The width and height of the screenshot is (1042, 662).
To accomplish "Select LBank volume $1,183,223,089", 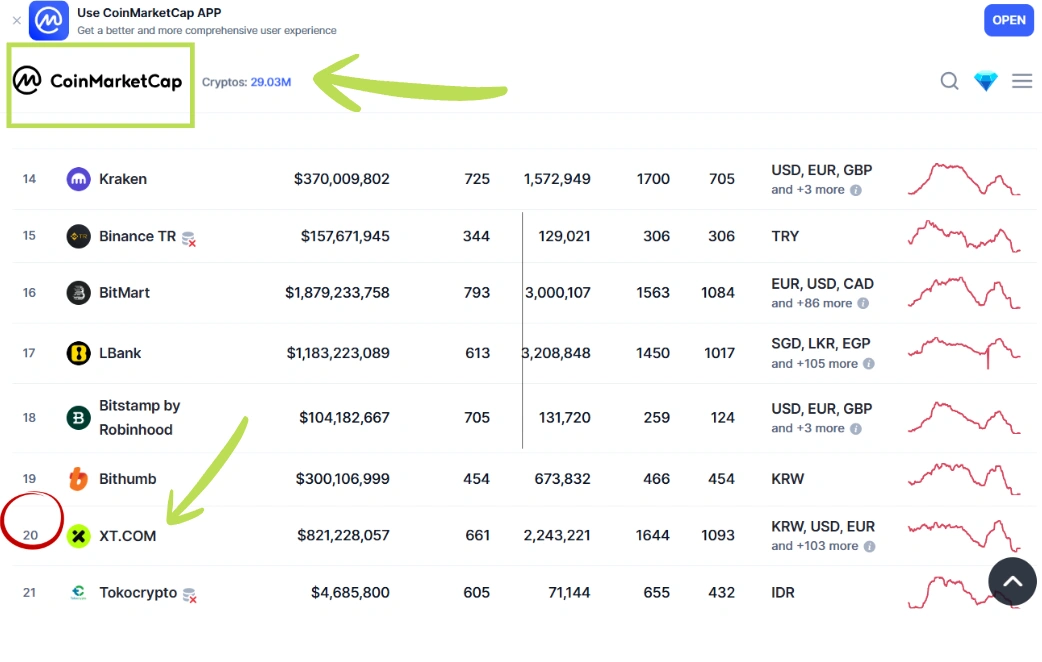I will pos(338,353).
